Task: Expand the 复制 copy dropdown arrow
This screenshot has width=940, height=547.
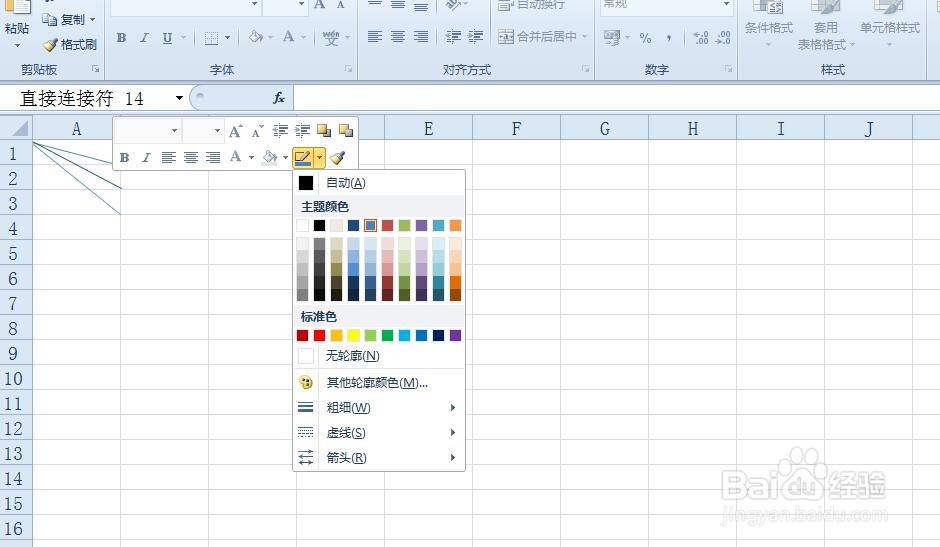Action: 93,20
